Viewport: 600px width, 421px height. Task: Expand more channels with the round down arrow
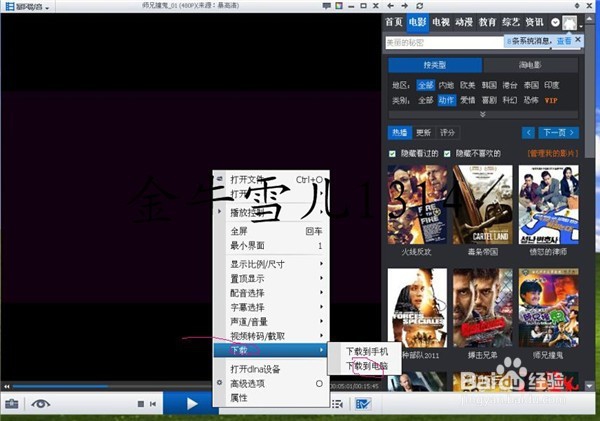pyautogui.click(x=555, y=23)
